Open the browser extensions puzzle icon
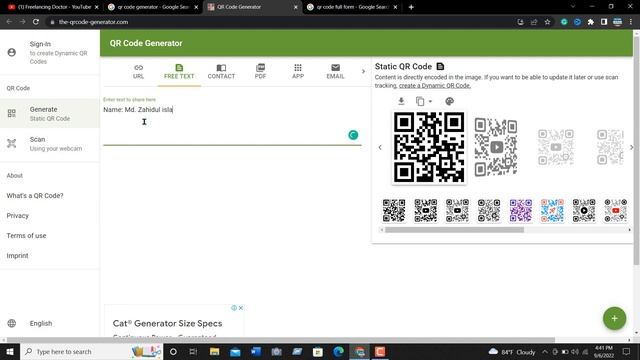 click(x=591, y=22)
